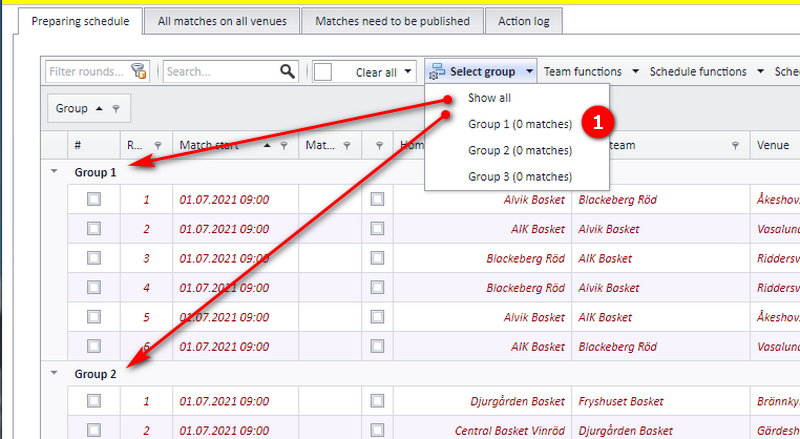Click Group 1 round 3 date 01.07.2021 09:00
The width and height of the screenshot is (800, 439).
(x=224, y=259)
